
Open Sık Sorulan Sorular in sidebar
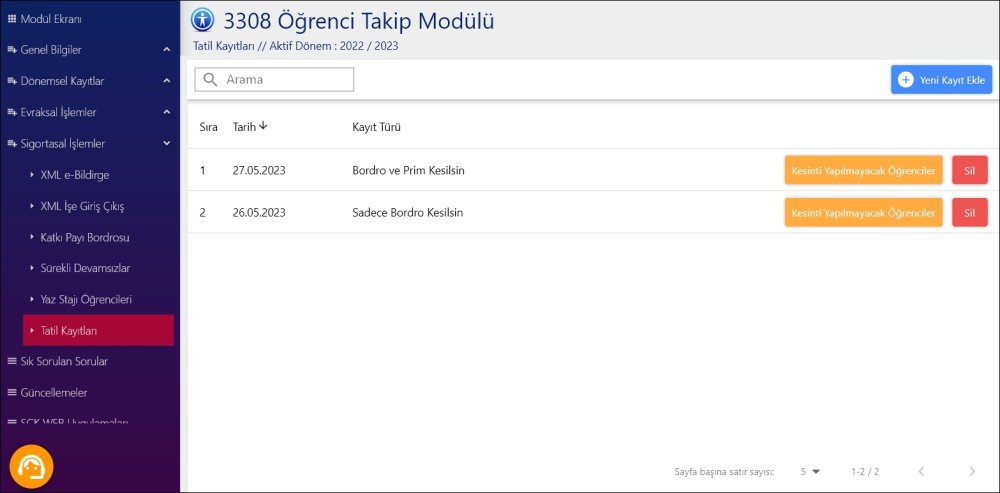click(x=64, y=361)
